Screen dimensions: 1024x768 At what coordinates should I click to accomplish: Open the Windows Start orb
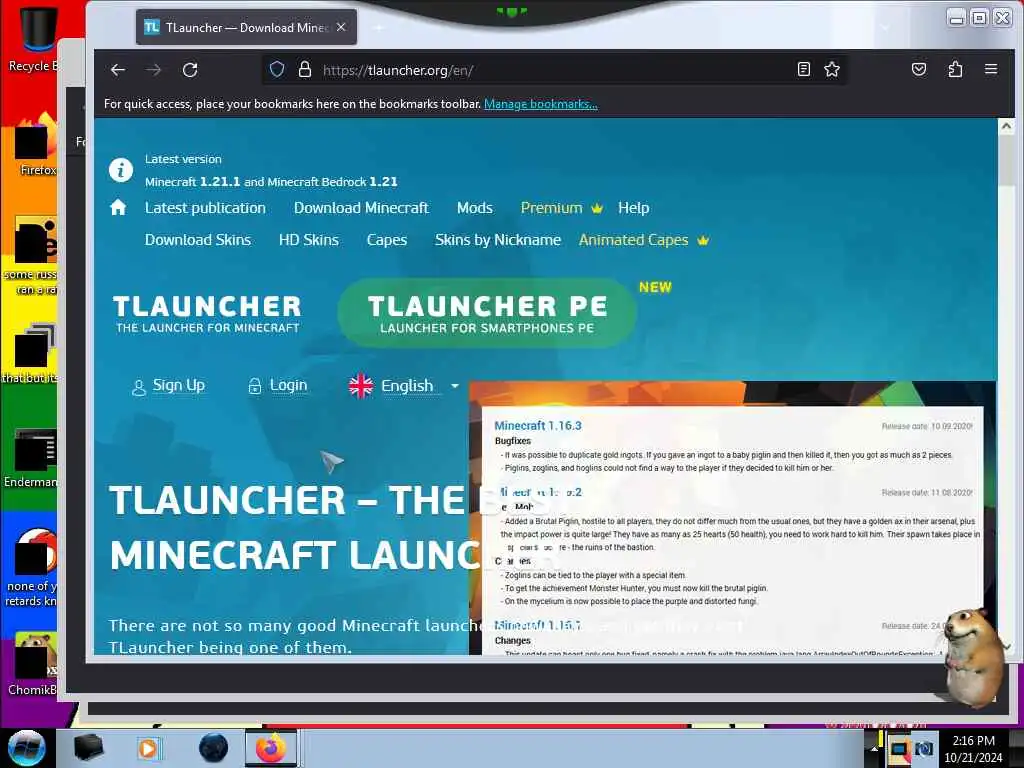point(27,748)
